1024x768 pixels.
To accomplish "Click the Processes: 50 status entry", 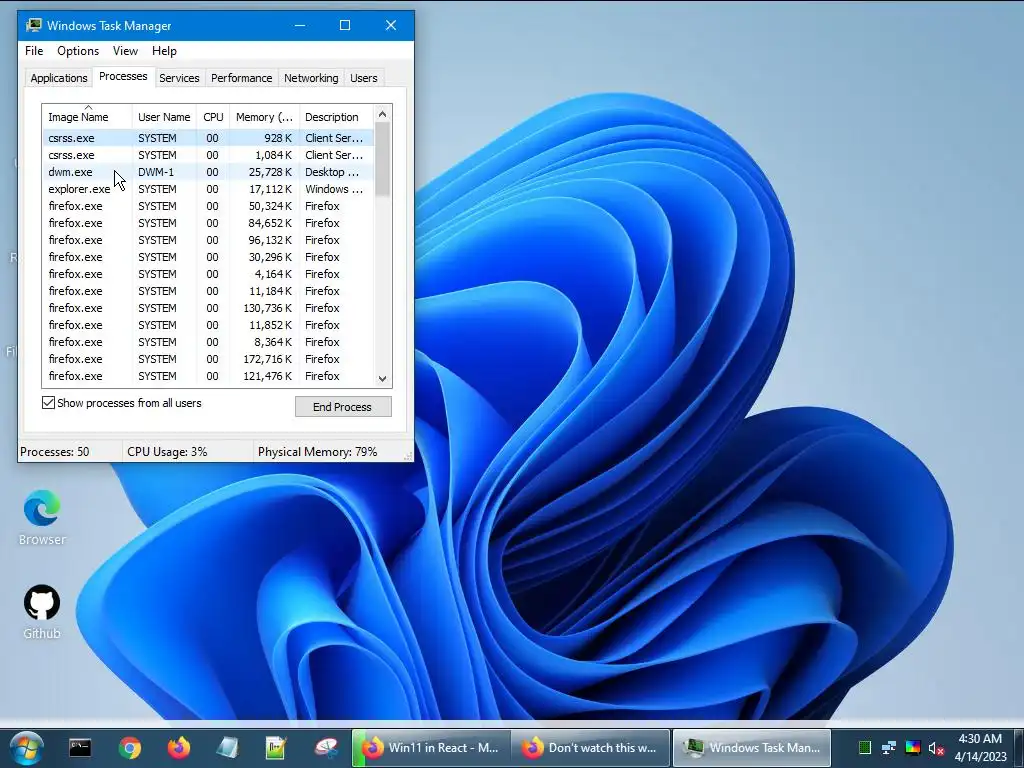I will (70, 452).
